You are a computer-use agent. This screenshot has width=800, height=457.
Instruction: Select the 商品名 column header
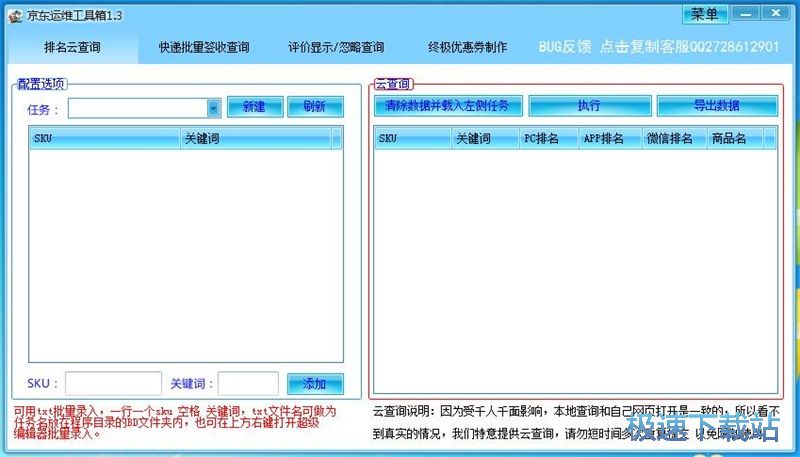pos(735,138)
